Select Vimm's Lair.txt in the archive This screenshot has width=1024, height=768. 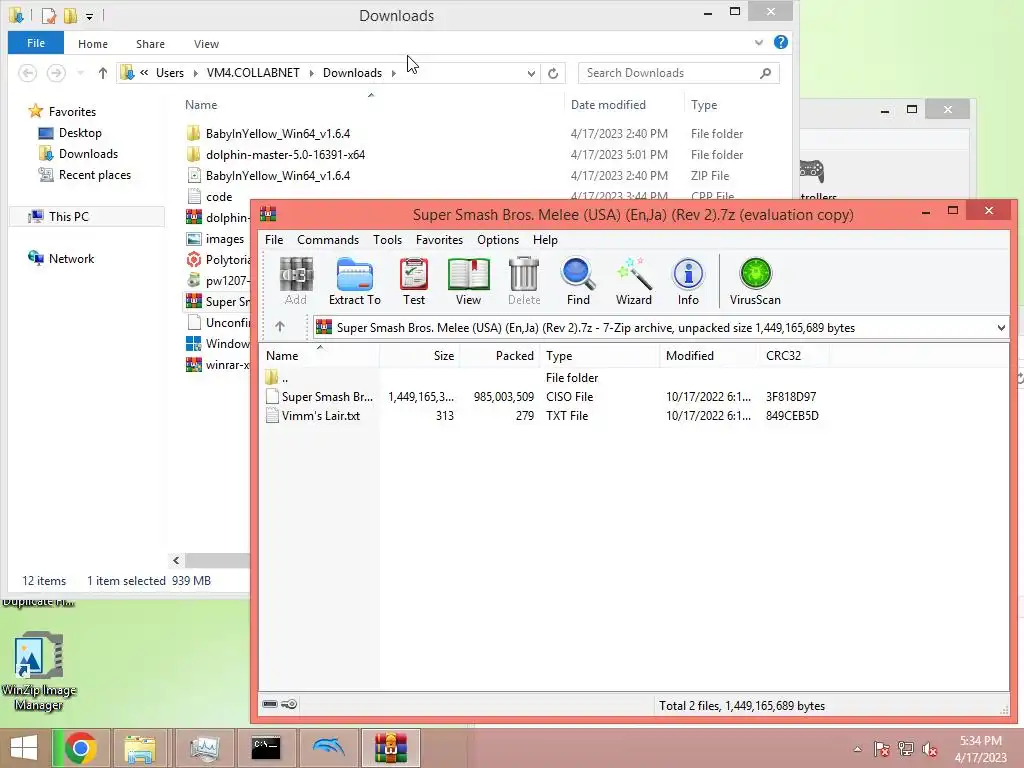[x=320, y=415]
